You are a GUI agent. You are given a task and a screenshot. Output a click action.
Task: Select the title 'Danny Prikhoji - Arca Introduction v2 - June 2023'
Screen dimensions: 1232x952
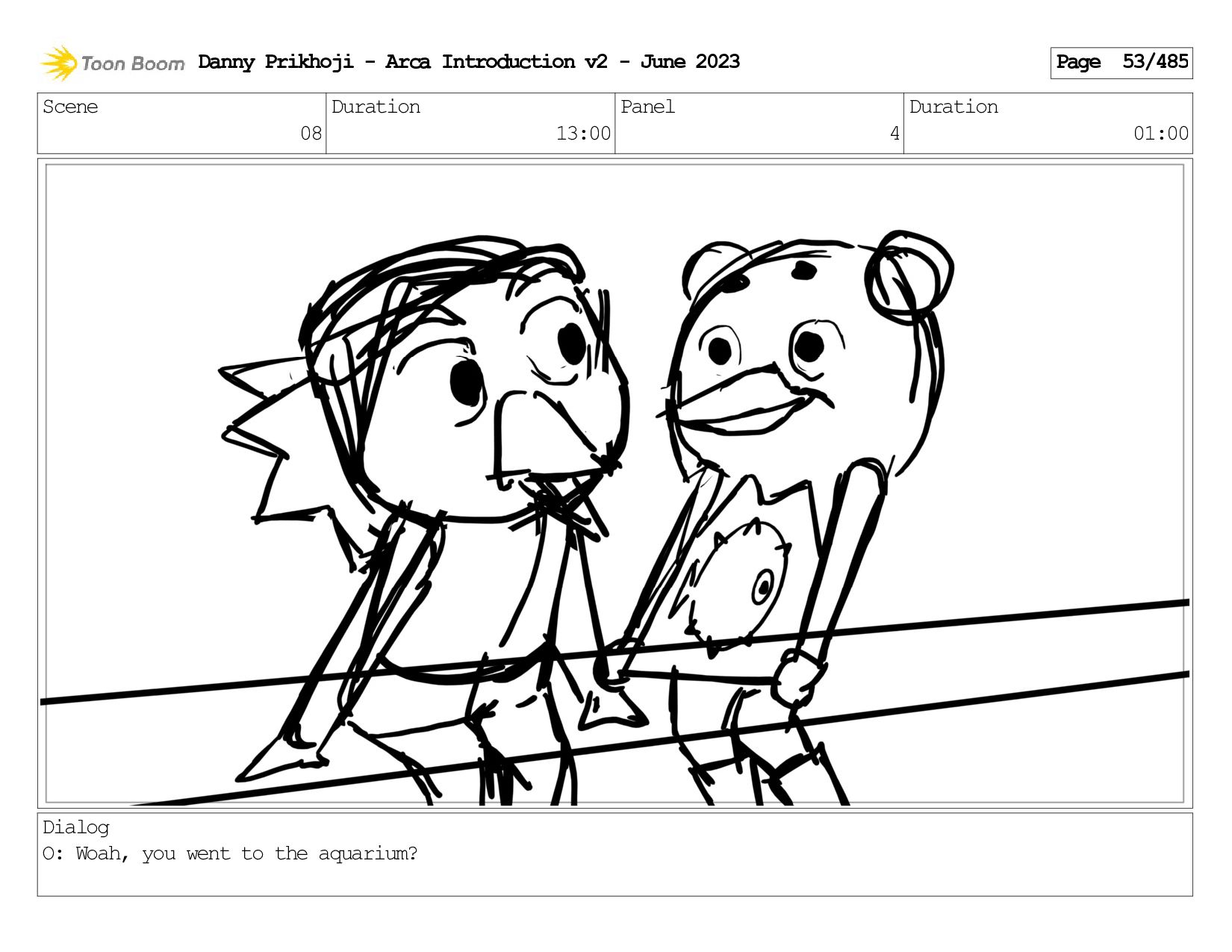pyautogui.click(x=469, y=62)
